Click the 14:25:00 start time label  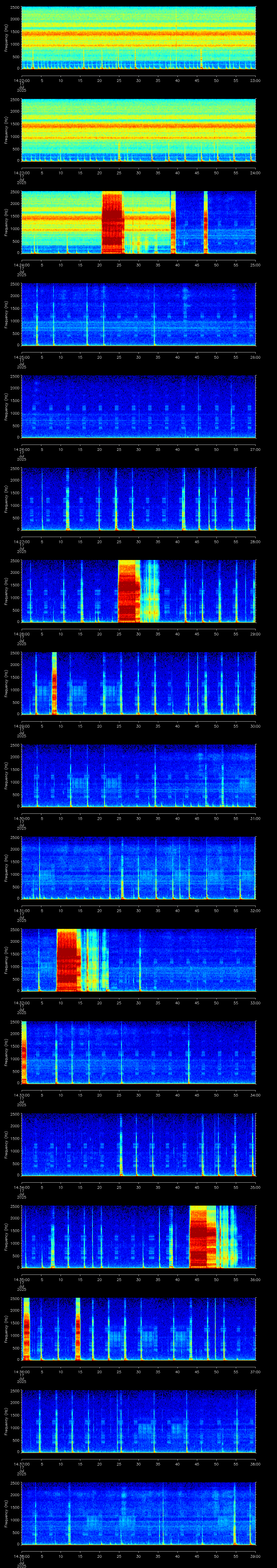(21, 357)
